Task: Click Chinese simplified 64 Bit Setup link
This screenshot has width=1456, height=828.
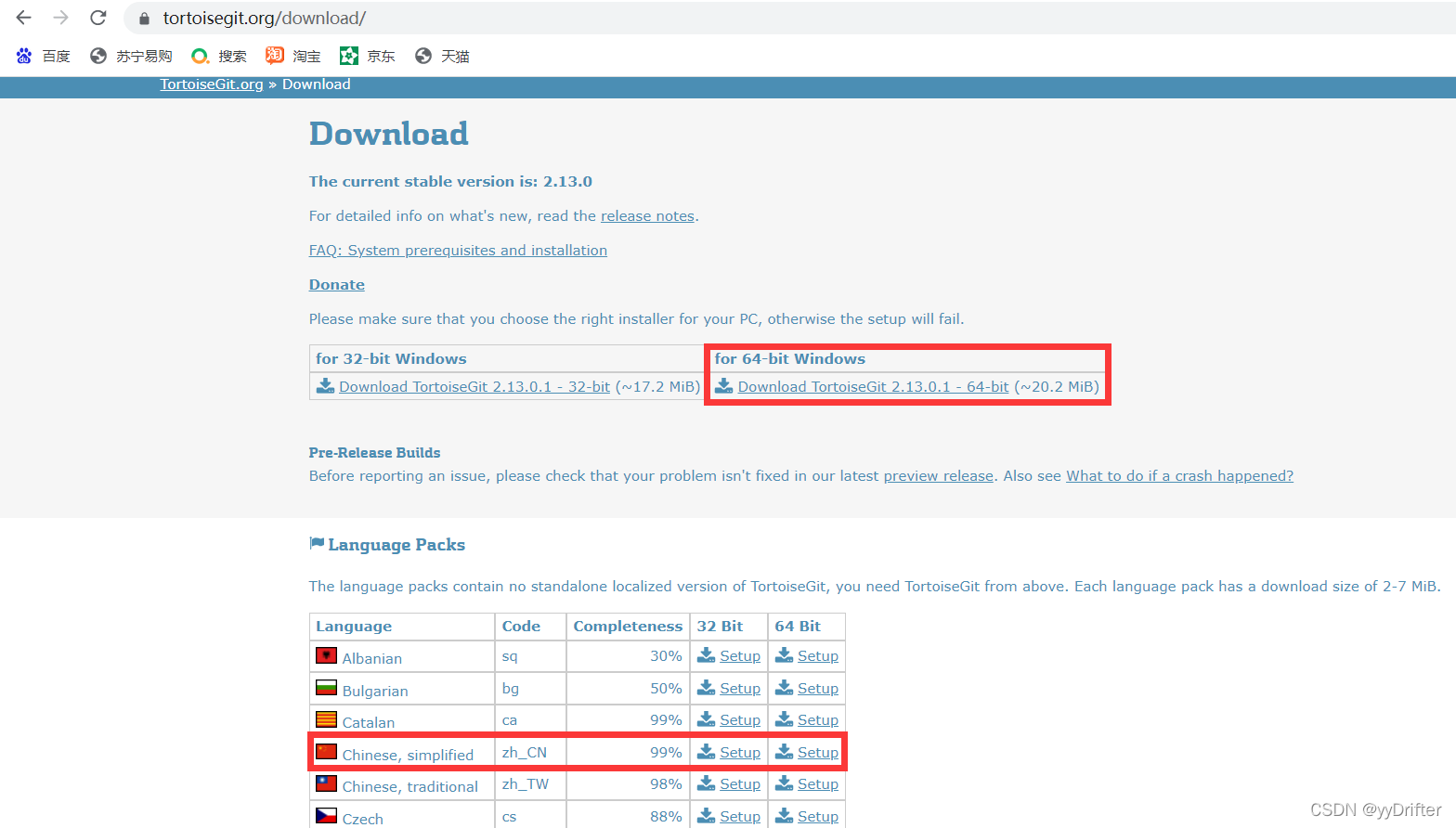Action: coord(818,753)
